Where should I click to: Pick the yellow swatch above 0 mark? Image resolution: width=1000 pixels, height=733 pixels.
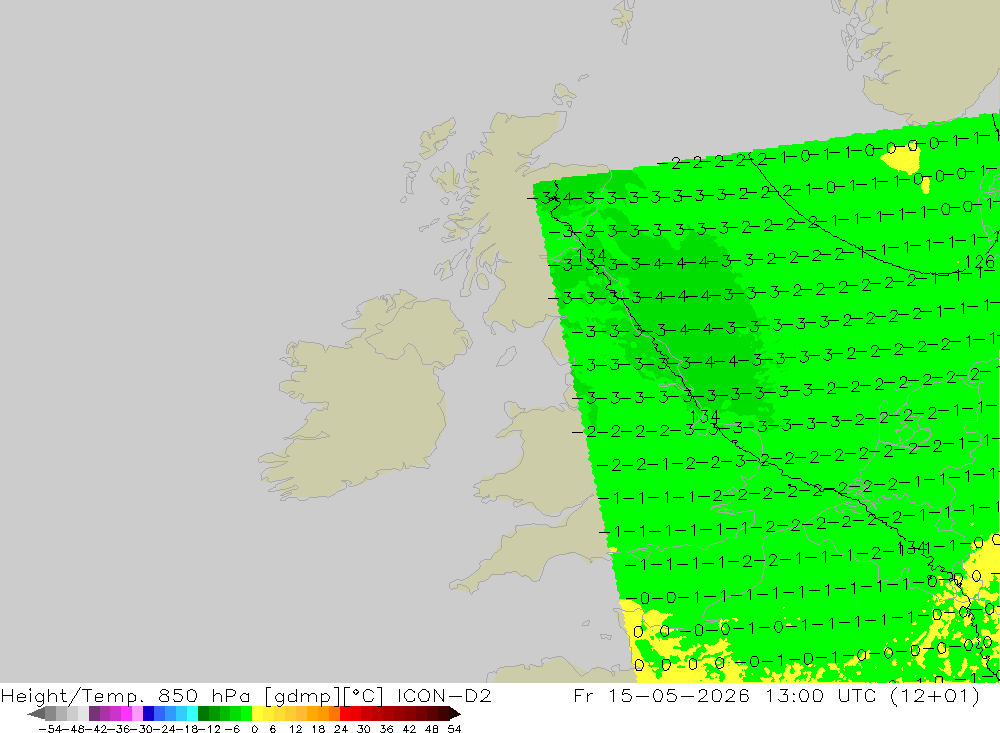coord(258,713)
